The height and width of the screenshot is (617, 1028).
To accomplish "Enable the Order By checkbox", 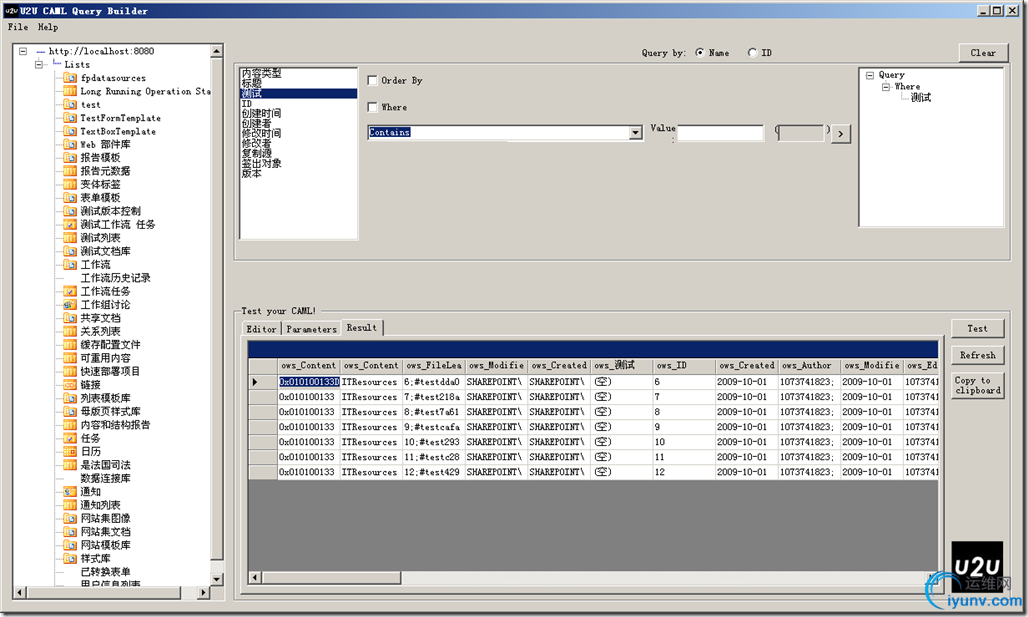I will pyautogui.click(x=372, y=80).
